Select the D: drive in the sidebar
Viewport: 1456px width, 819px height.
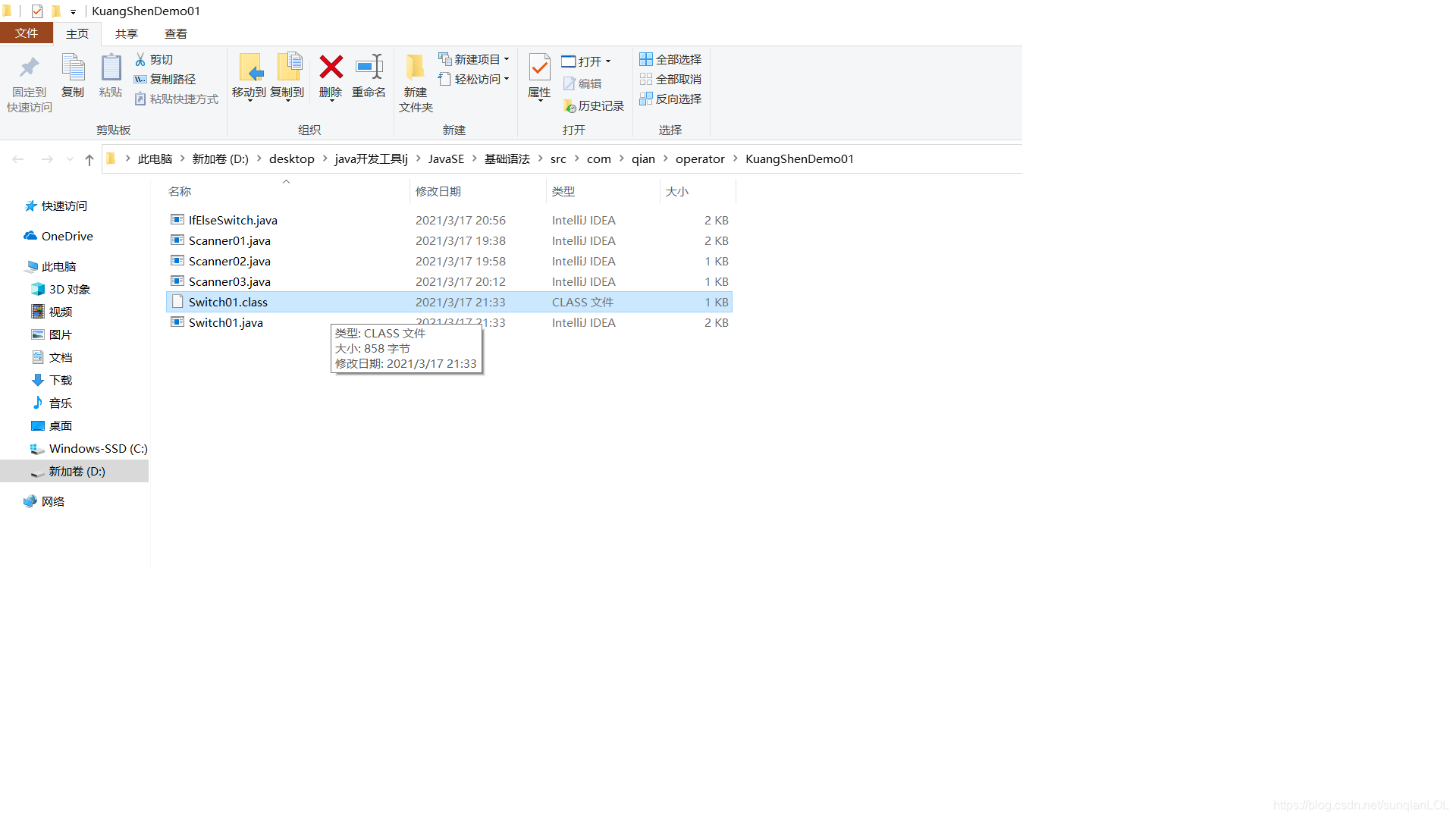[74, 472]
